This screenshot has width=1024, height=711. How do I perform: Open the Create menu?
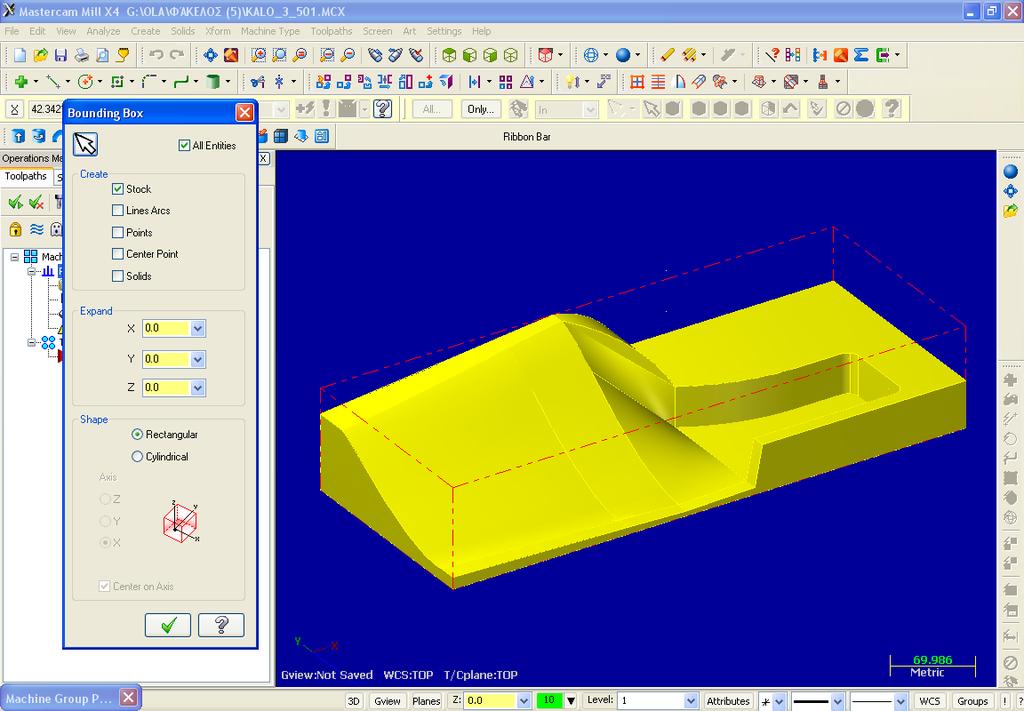click(x=145, y=31)
